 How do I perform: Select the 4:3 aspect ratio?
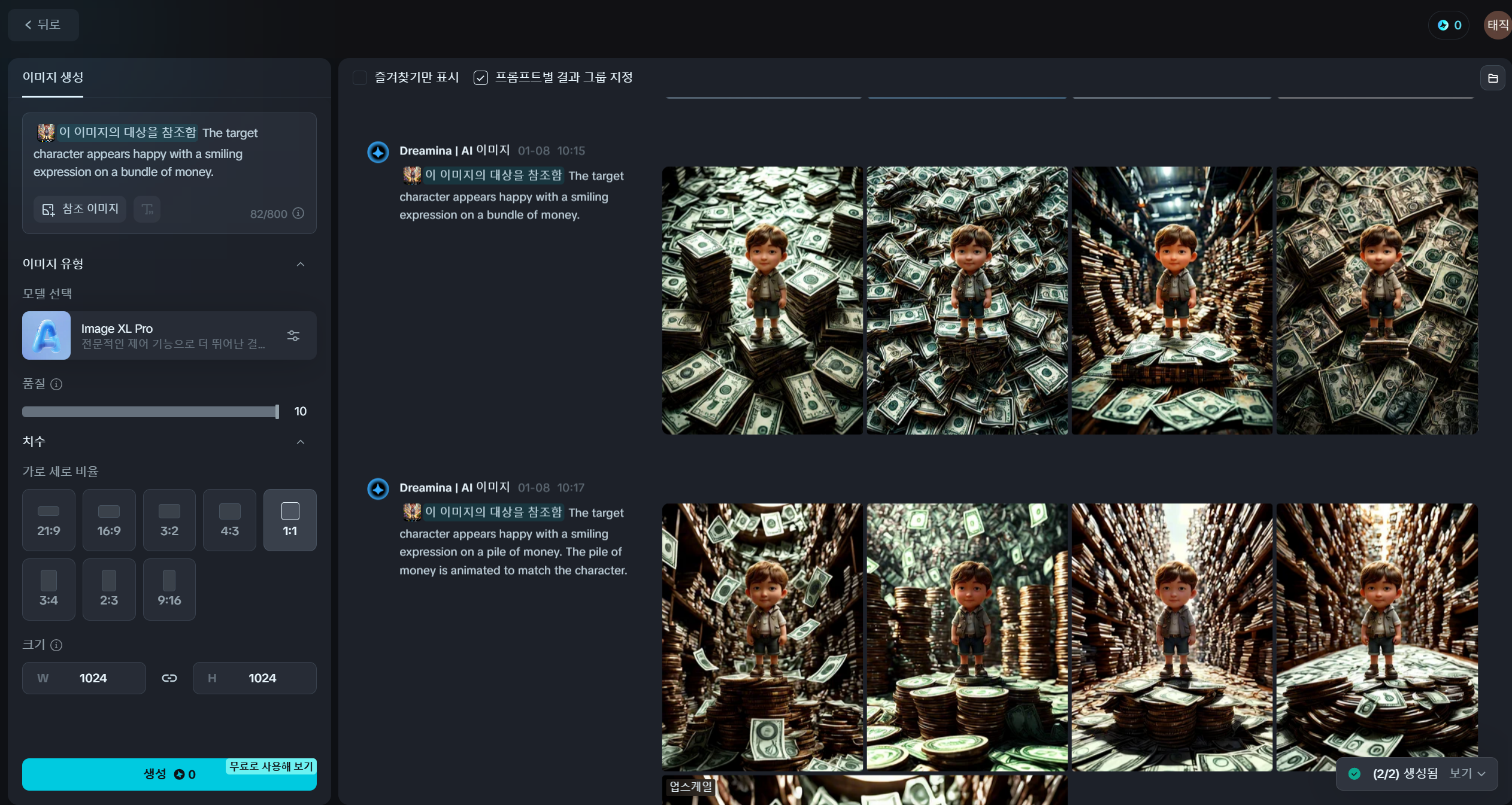[x=230, y=520]
